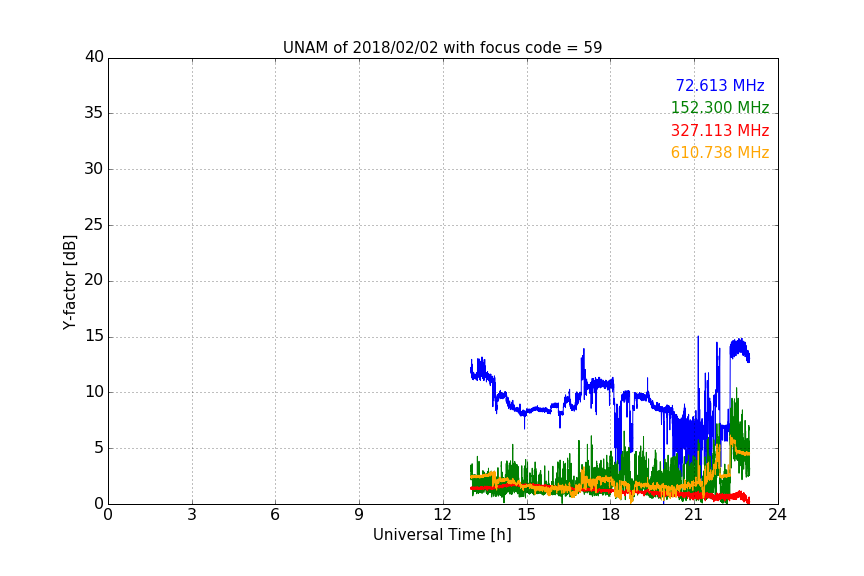Click the y-axis tick label 40

click(x=94, y=57)
